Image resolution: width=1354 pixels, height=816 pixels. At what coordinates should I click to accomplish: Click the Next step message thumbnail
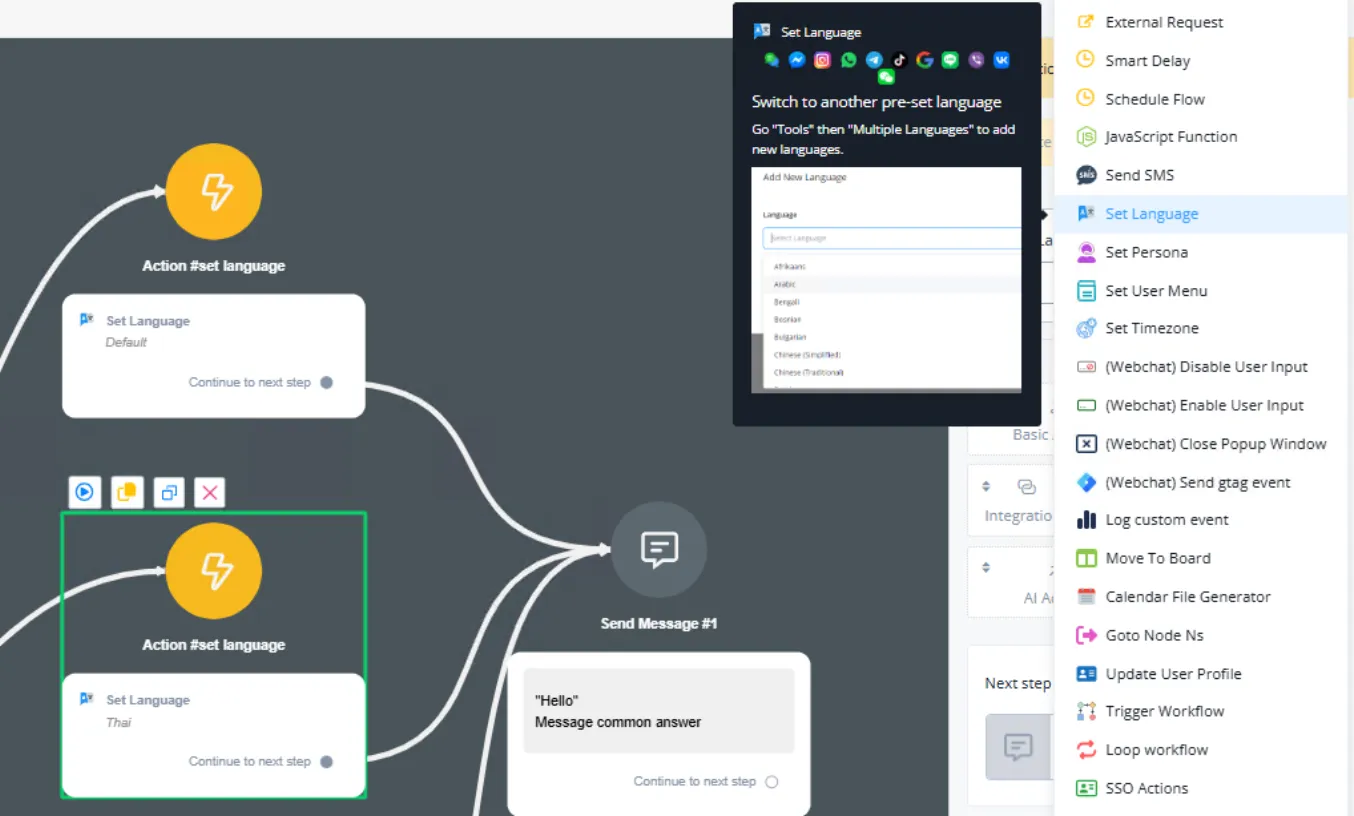coord(1018,747)
